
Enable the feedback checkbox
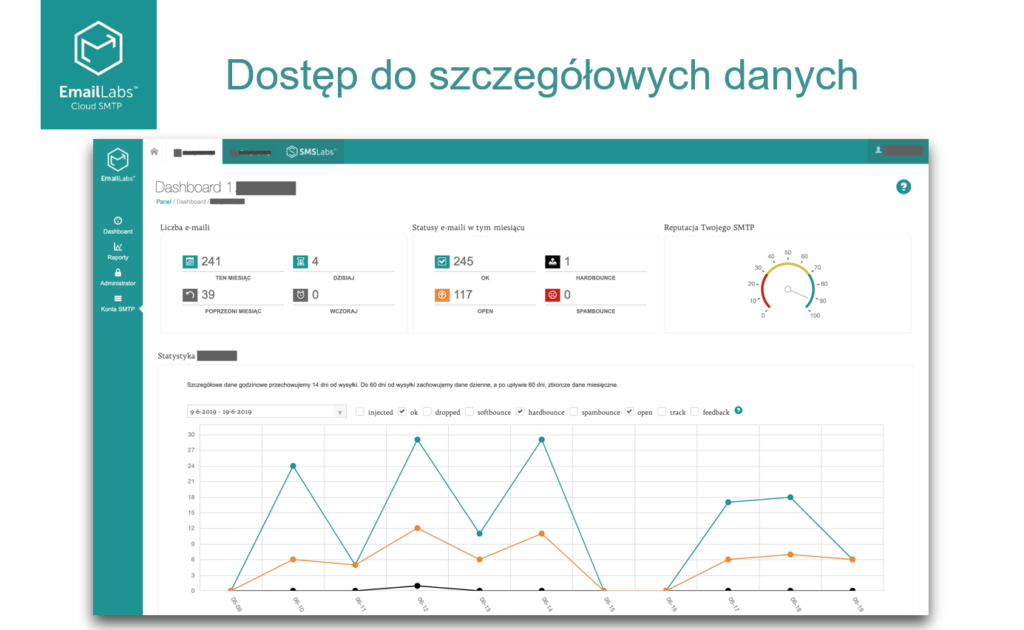696,412
